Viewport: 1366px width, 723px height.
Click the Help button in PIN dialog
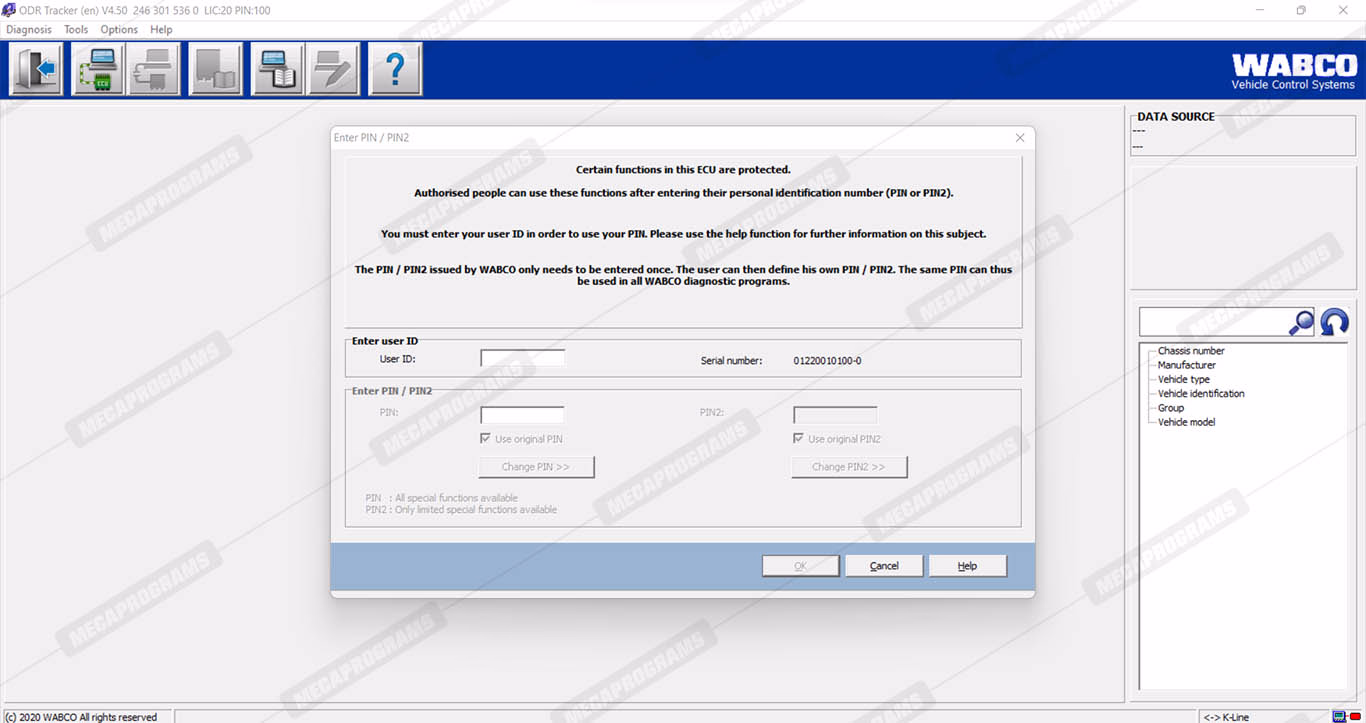pos(967,566)
